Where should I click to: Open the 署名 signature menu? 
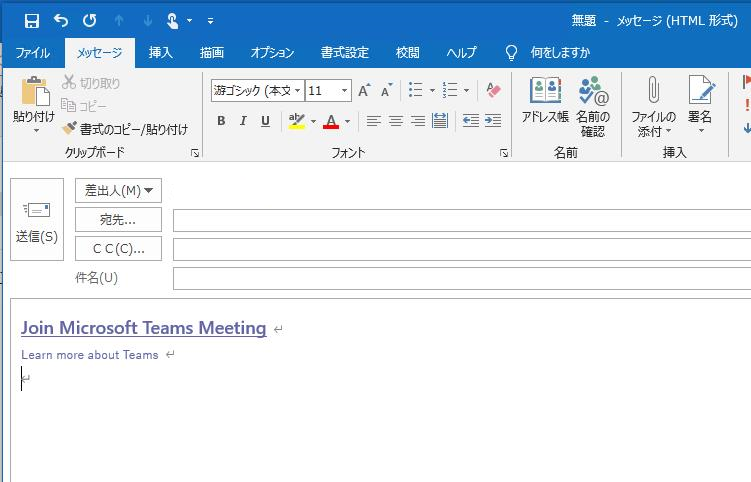(x=700, y=104)
